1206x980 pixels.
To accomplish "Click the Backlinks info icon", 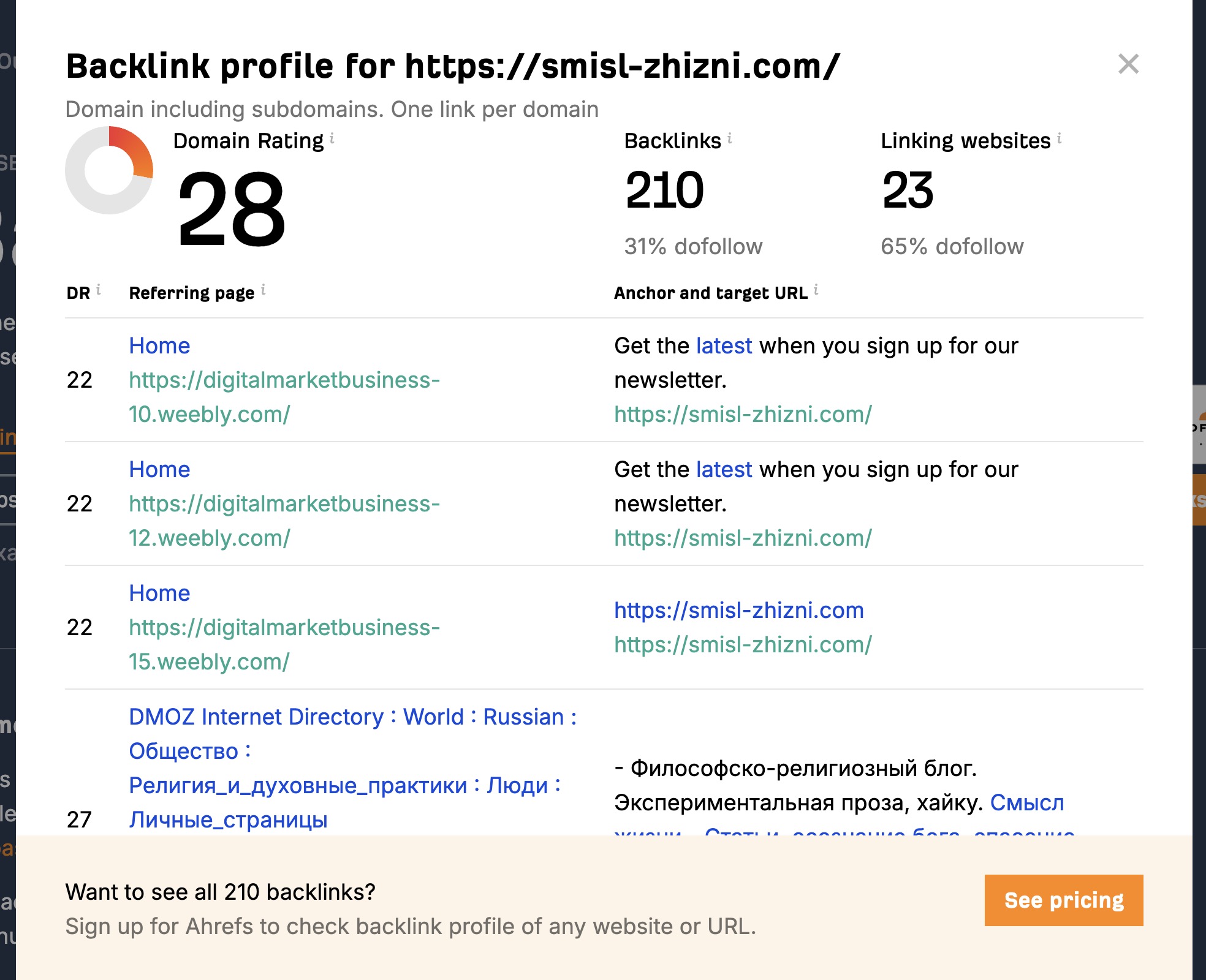I will tap(730, 138).
